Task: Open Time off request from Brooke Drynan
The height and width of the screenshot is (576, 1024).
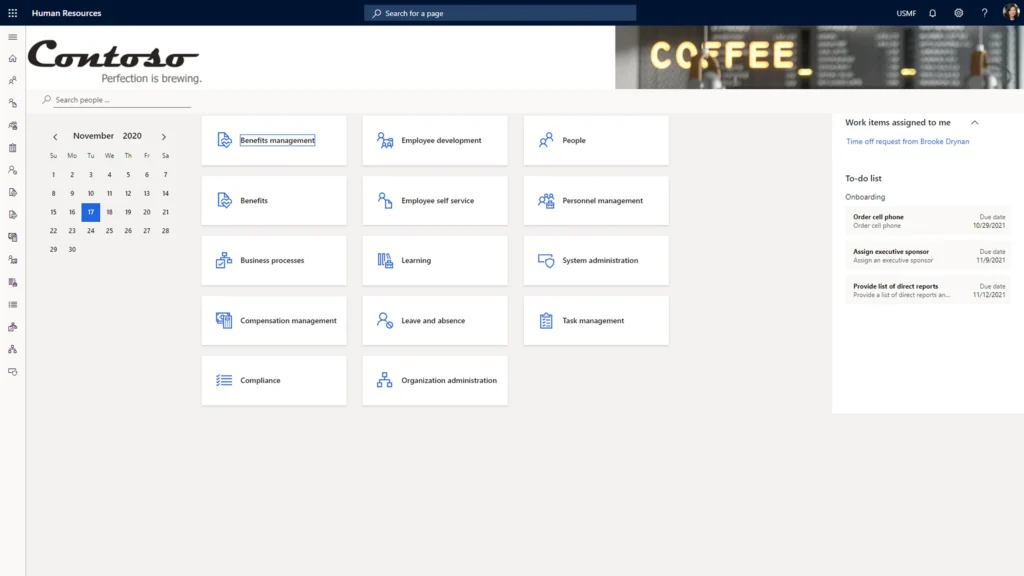Action: [x=907, y=142]
